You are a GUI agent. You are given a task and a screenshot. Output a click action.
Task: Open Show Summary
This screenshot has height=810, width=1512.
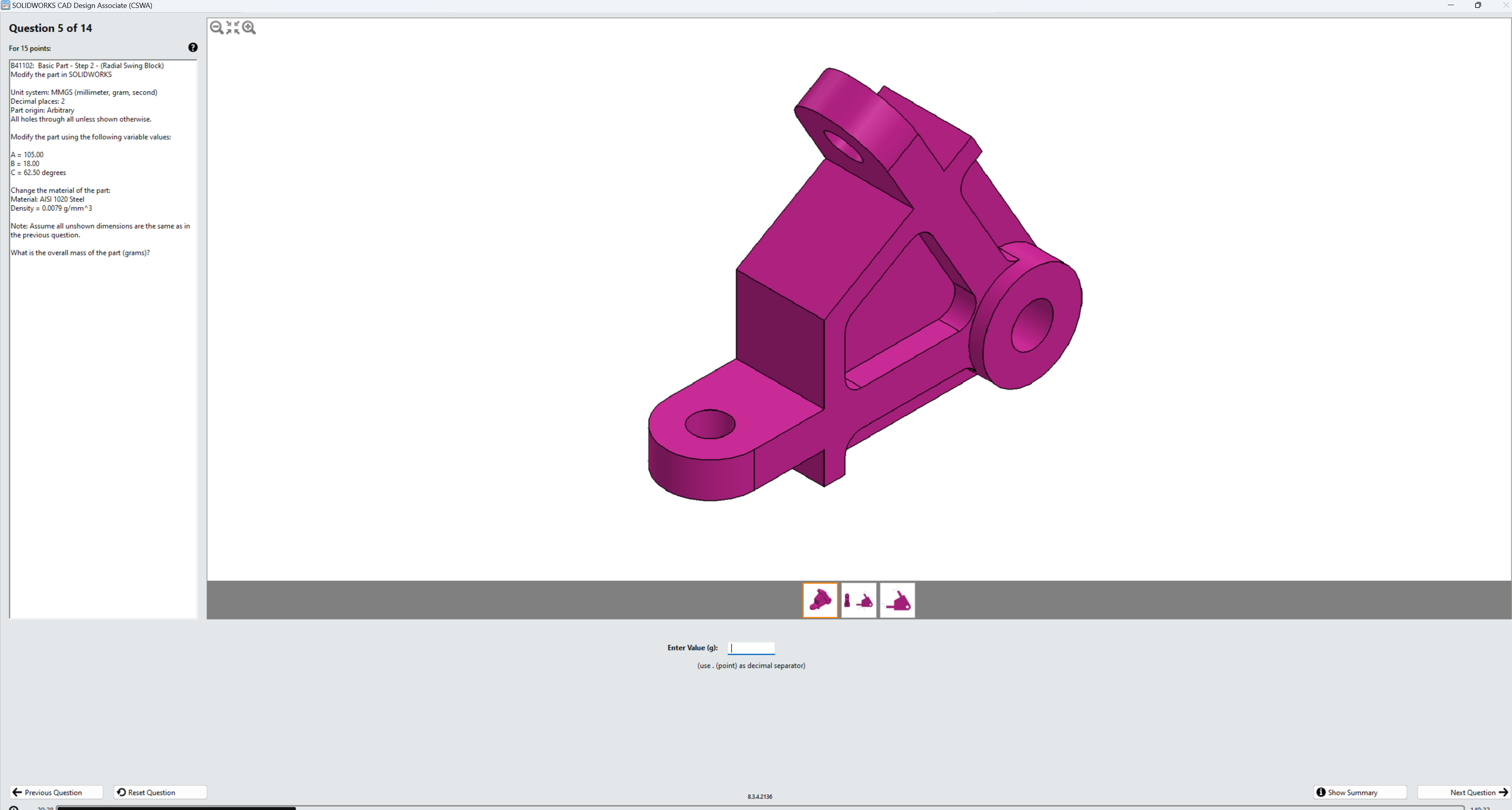coord(1360,793)
